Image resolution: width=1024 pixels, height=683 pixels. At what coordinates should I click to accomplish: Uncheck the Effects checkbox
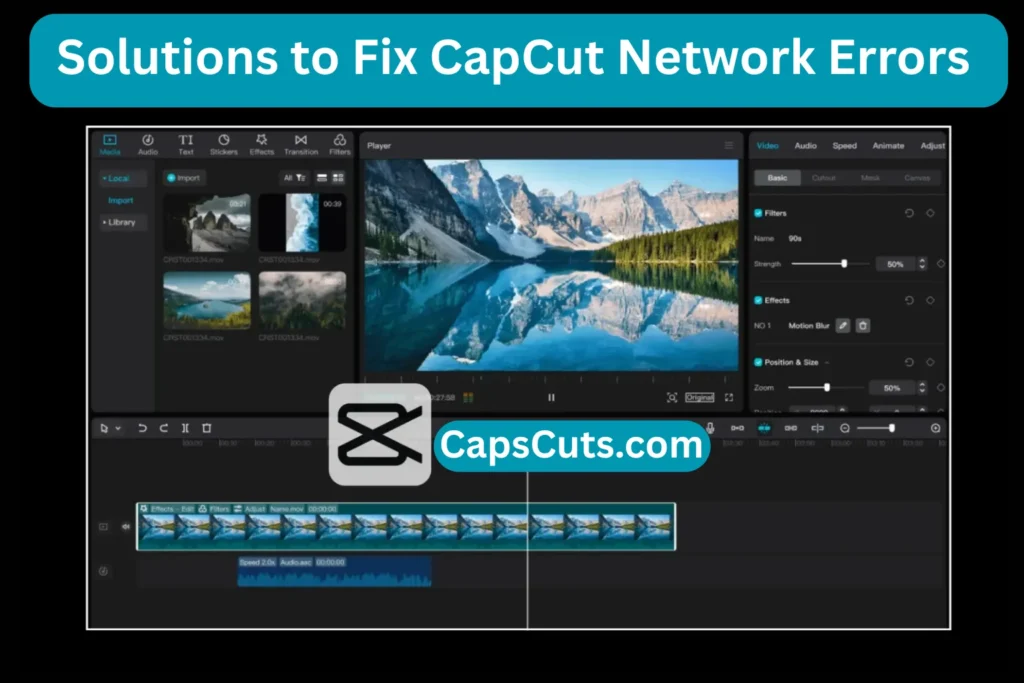tap(758, 300)
